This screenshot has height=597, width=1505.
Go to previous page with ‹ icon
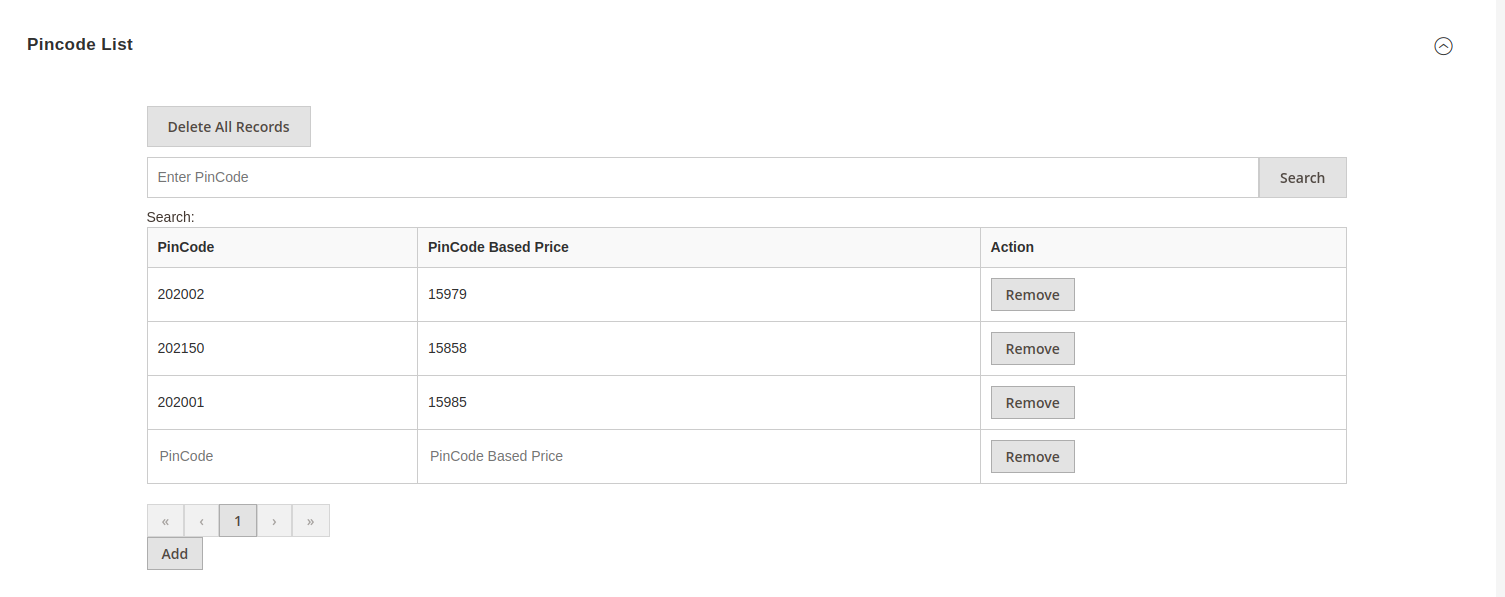201,521
